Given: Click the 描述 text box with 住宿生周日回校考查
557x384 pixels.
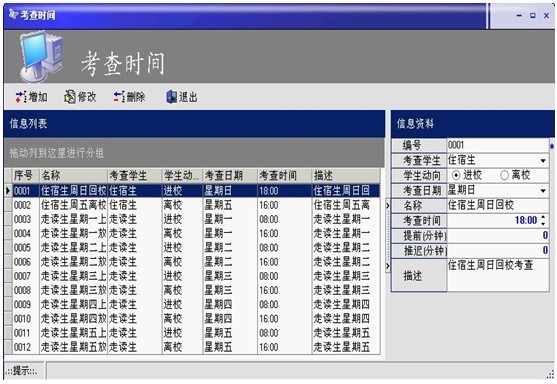Looking at the screenshot, I should pyautogui.click(x=498, y=275).
